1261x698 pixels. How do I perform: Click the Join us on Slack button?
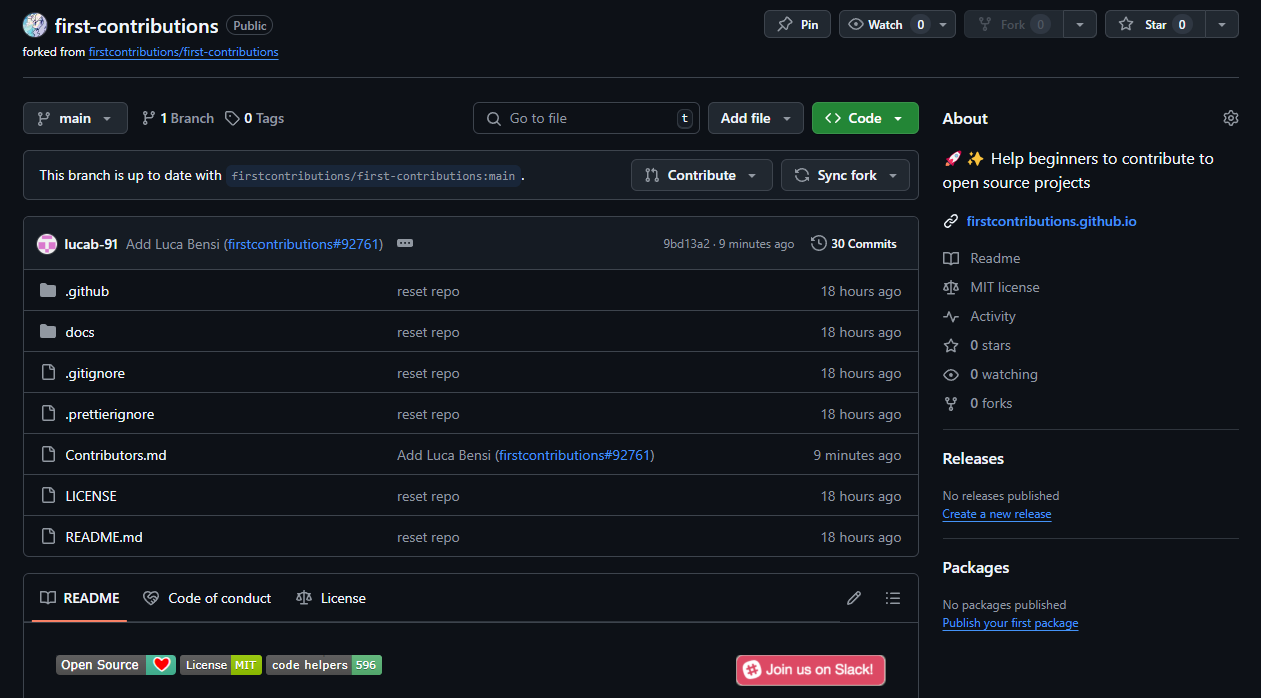click(x=811, y=670)
